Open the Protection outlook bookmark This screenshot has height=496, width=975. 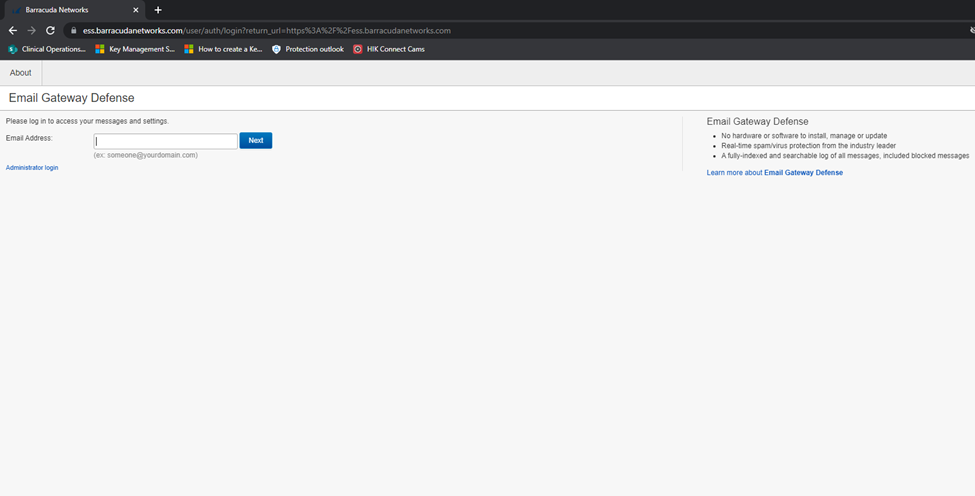tap(308, 49)
